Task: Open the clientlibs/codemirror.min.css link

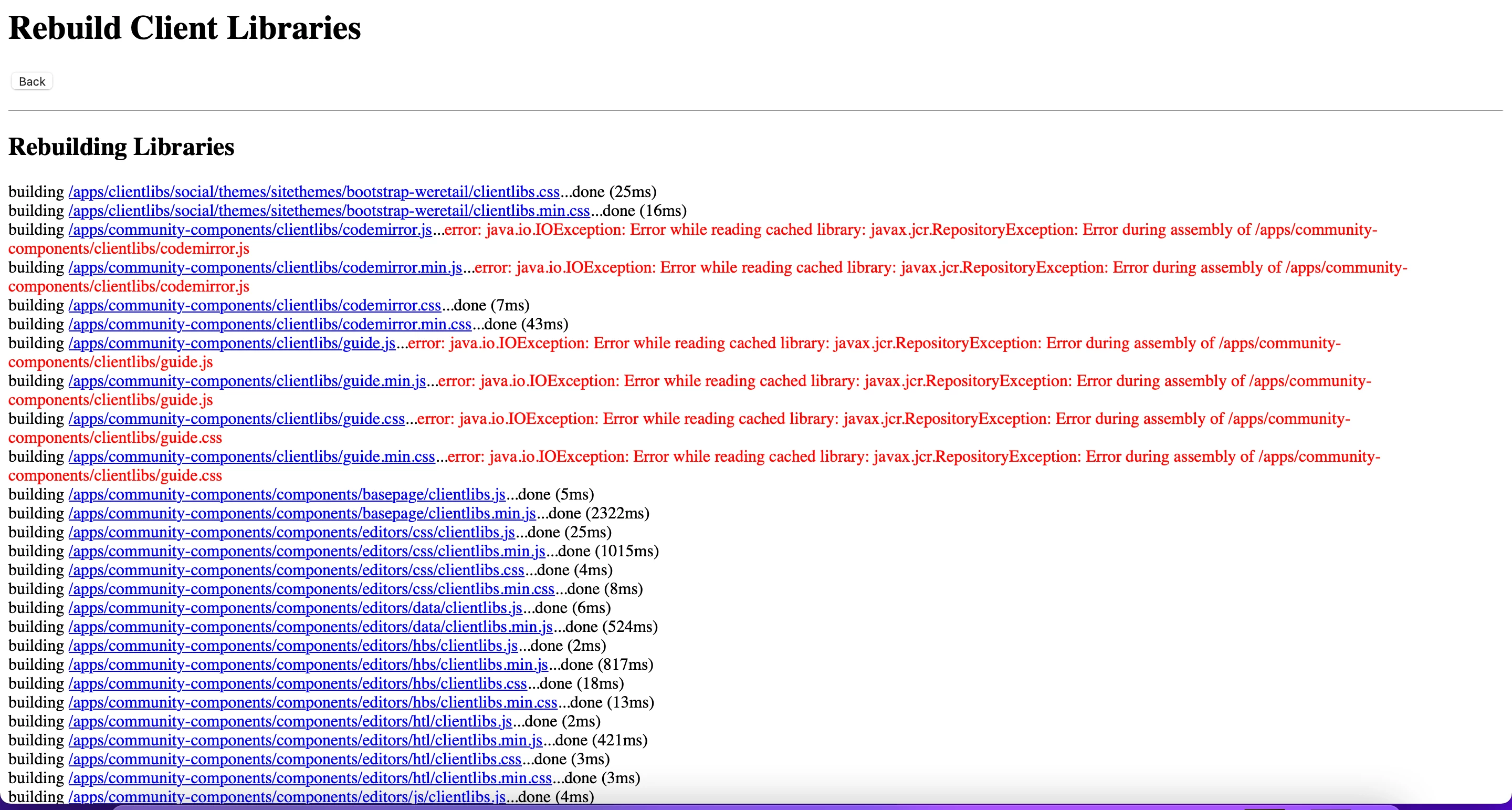Action: click(270, 324)
